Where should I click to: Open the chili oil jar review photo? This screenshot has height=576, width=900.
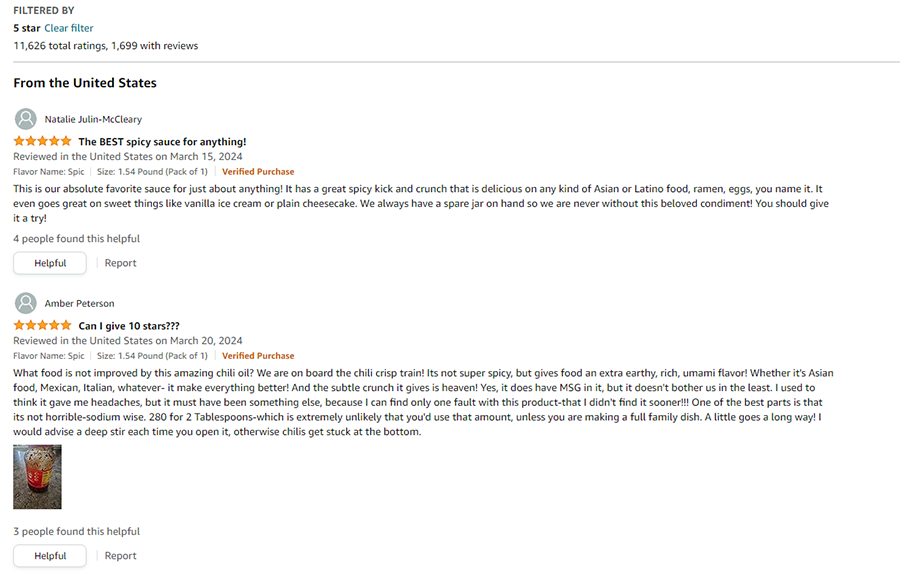pyautogui.click(x=37, y=477)
